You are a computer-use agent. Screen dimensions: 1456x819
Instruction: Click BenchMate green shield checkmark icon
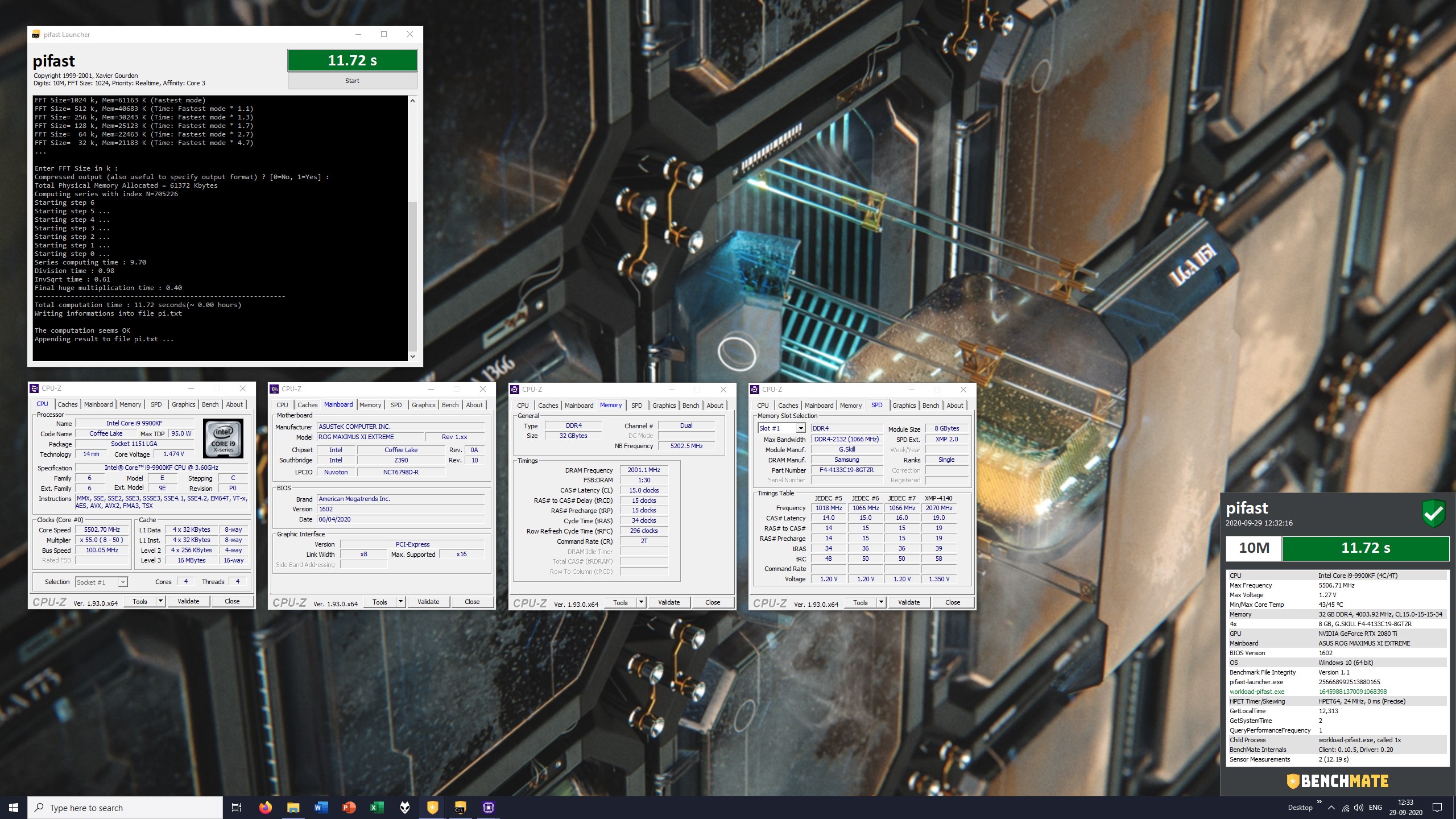(x=1433, y=514)
